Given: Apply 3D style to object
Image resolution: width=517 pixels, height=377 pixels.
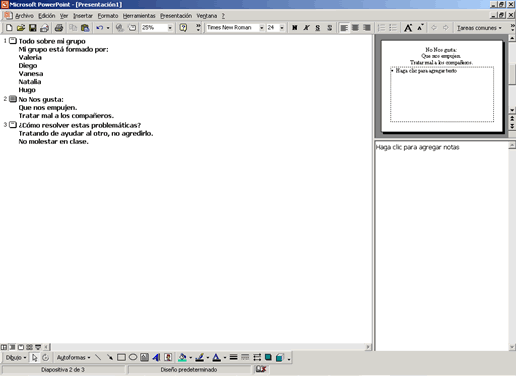Looking at the screenshot, I should (x=280, y=358).
